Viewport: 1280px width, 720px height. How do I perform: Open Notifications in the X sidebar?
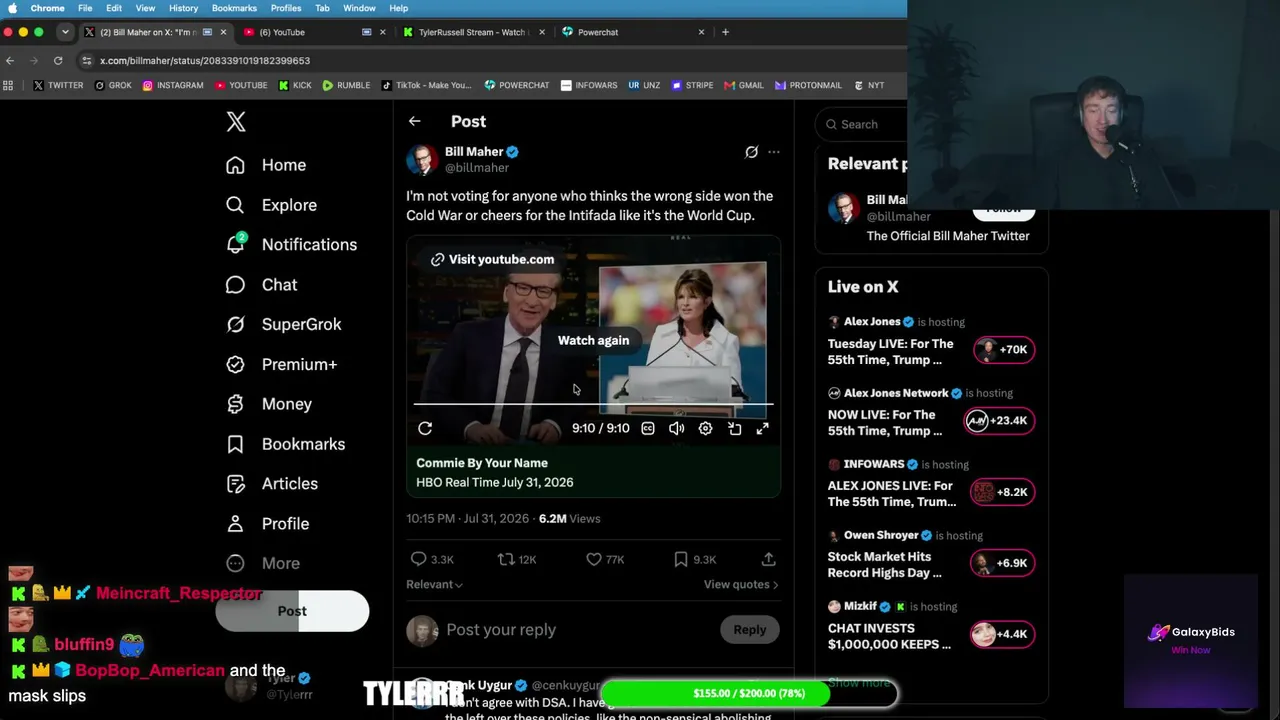291,244
